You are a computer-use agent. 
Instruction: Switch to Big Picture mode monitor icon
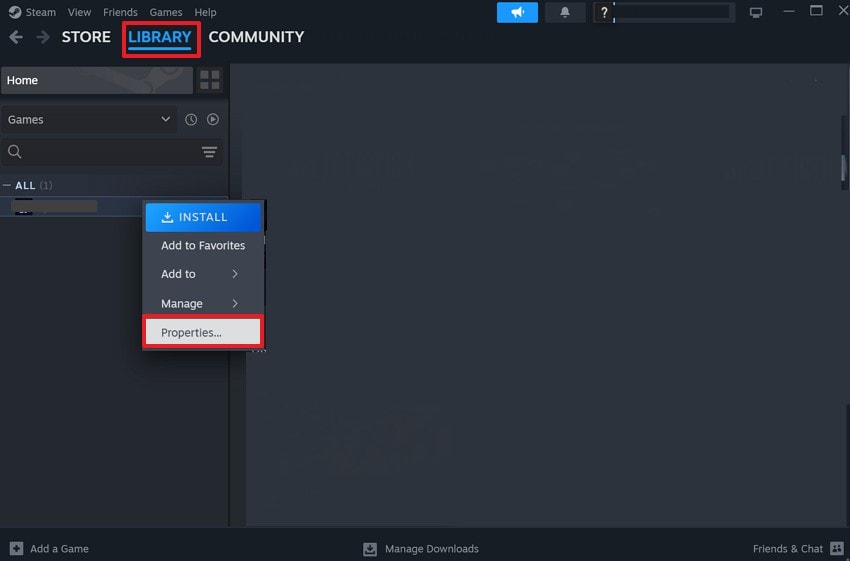[756, 12]
